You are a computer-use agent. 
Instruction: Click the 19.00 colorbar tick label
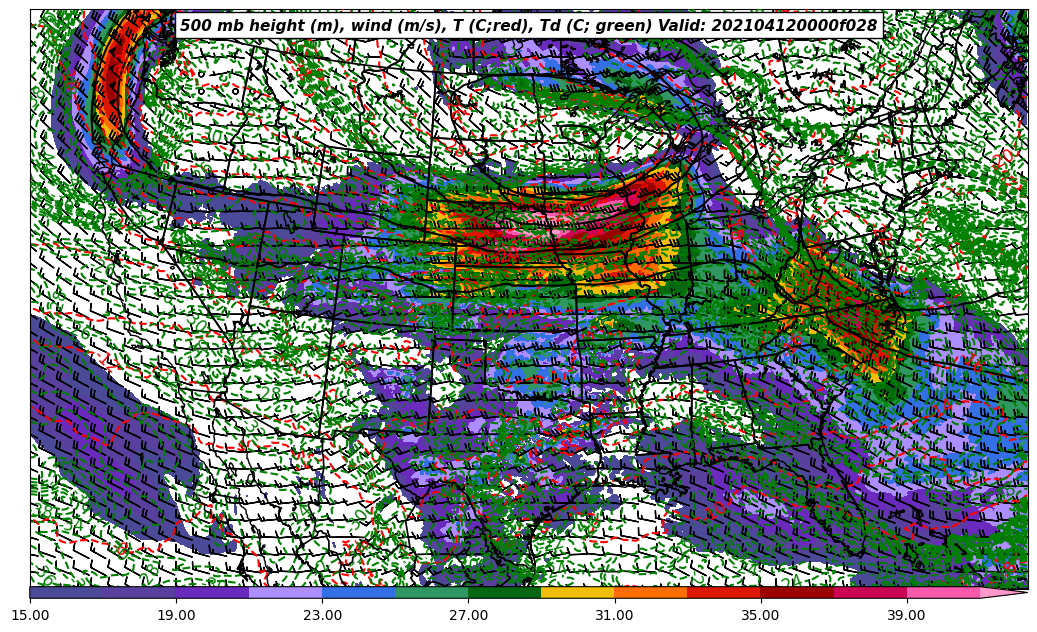point(177,615)
